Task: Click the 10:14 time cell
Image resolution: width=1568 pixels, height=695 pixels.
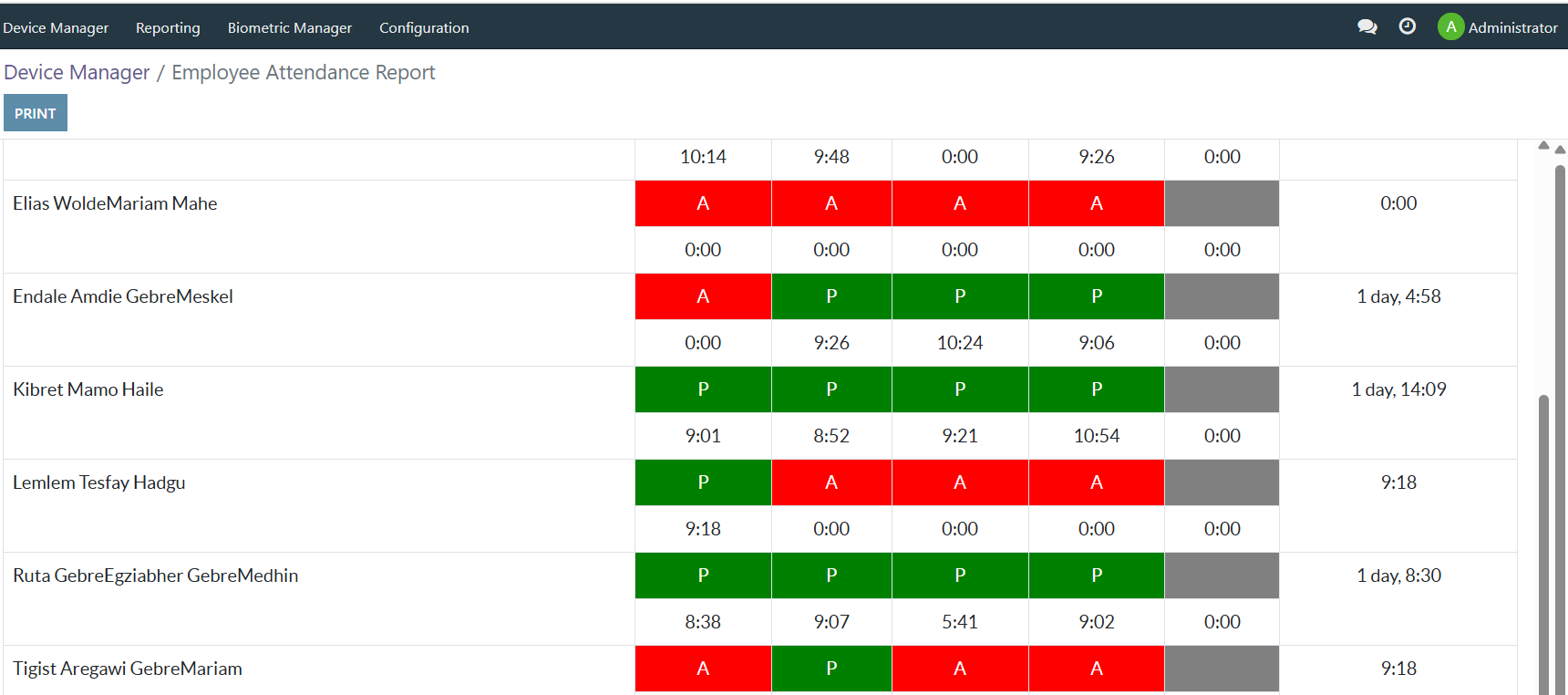Action: 703,157
